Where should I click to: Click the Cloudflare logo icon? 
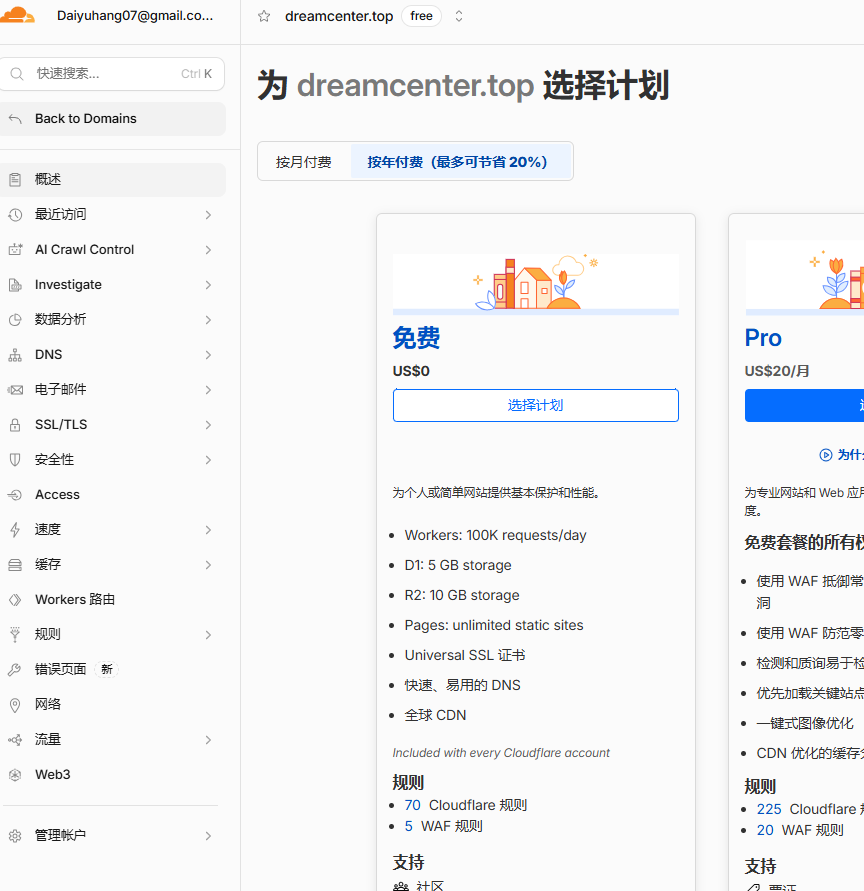[x=17, y=15]
